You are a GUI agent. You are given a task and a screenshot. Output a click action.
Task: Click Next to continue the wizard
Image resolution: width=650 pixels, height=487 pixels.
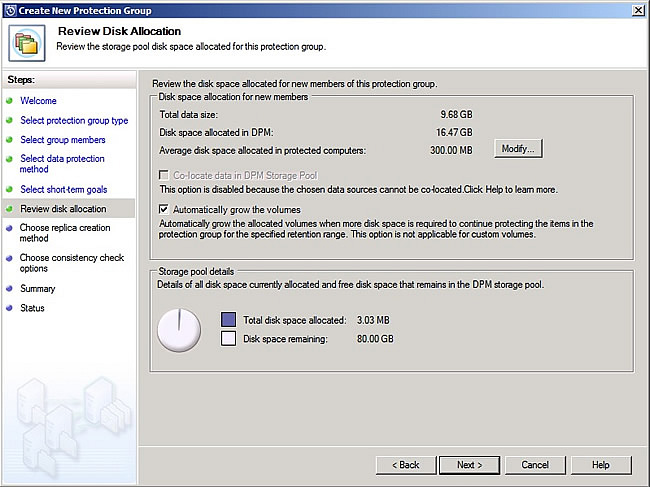469,465
